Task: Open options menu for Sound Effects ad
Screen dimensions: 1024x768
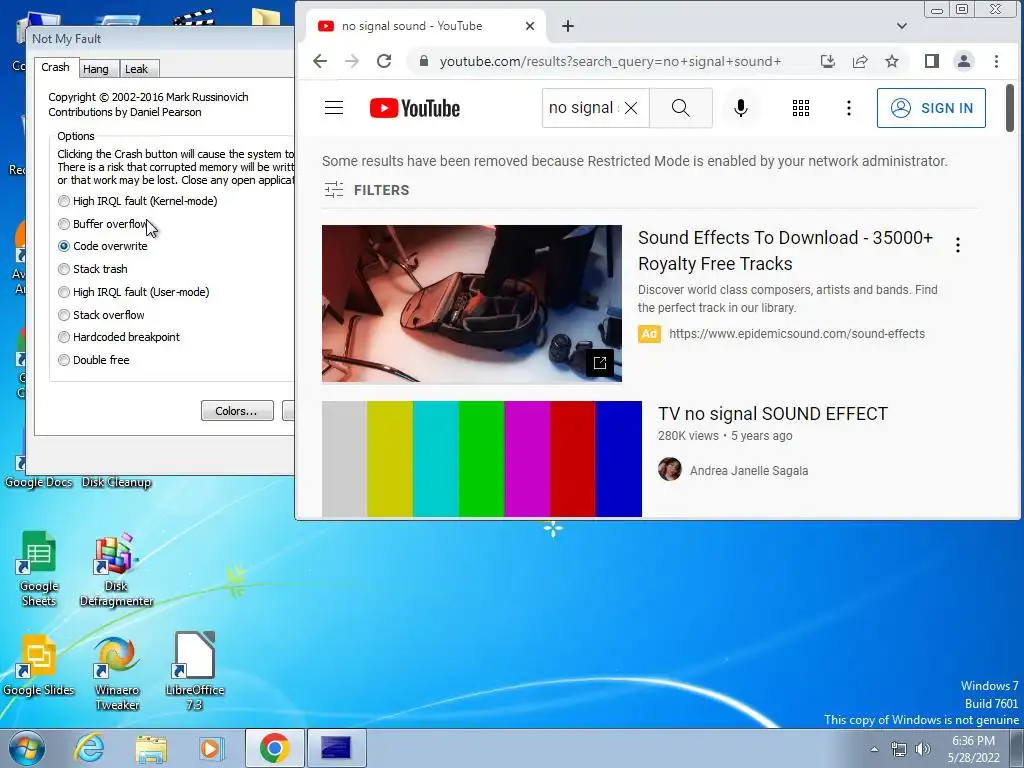Action: 957,245
